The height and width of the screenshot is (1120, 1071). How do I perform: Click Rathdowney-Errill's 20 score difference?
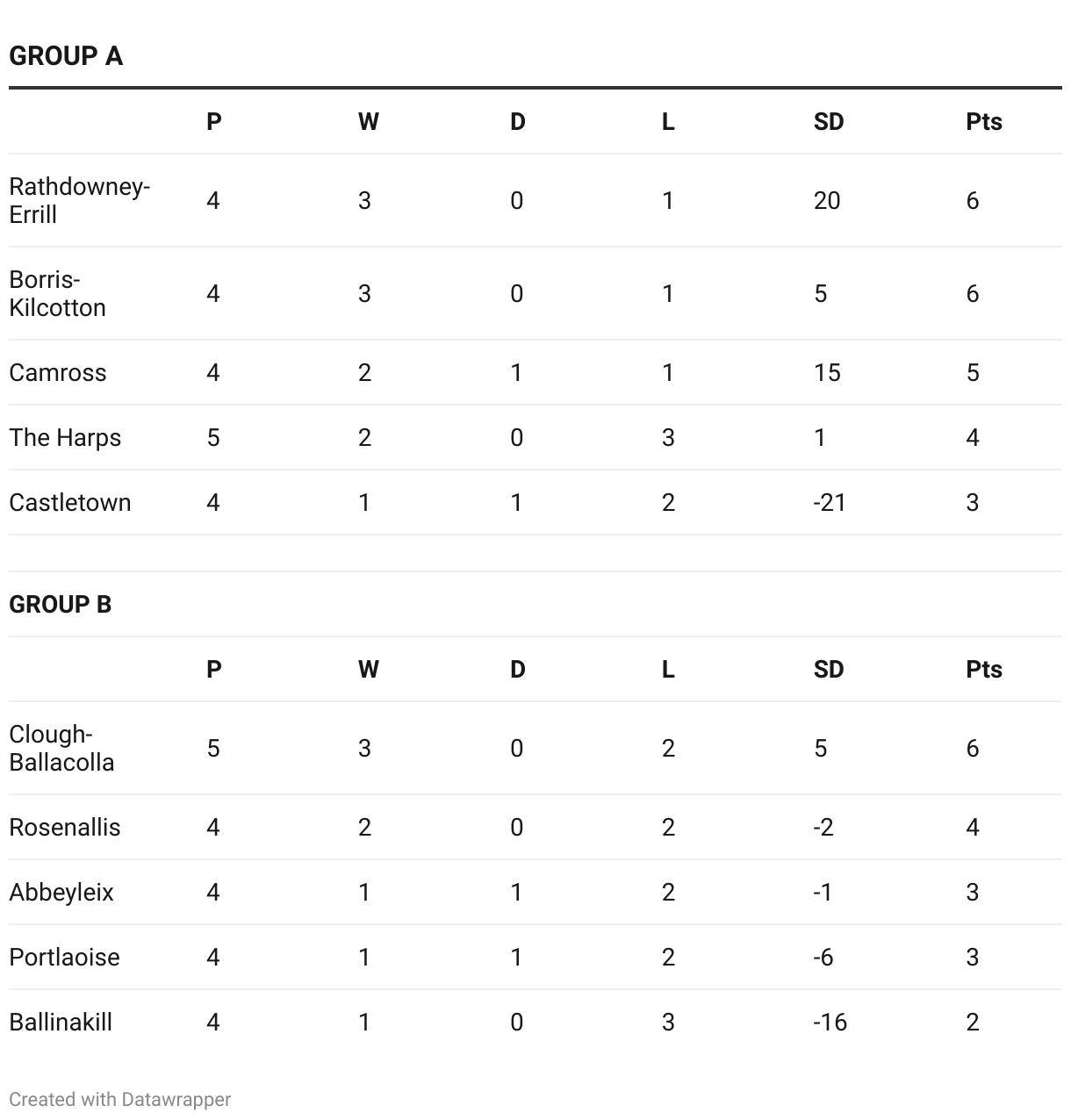[827, 200]
